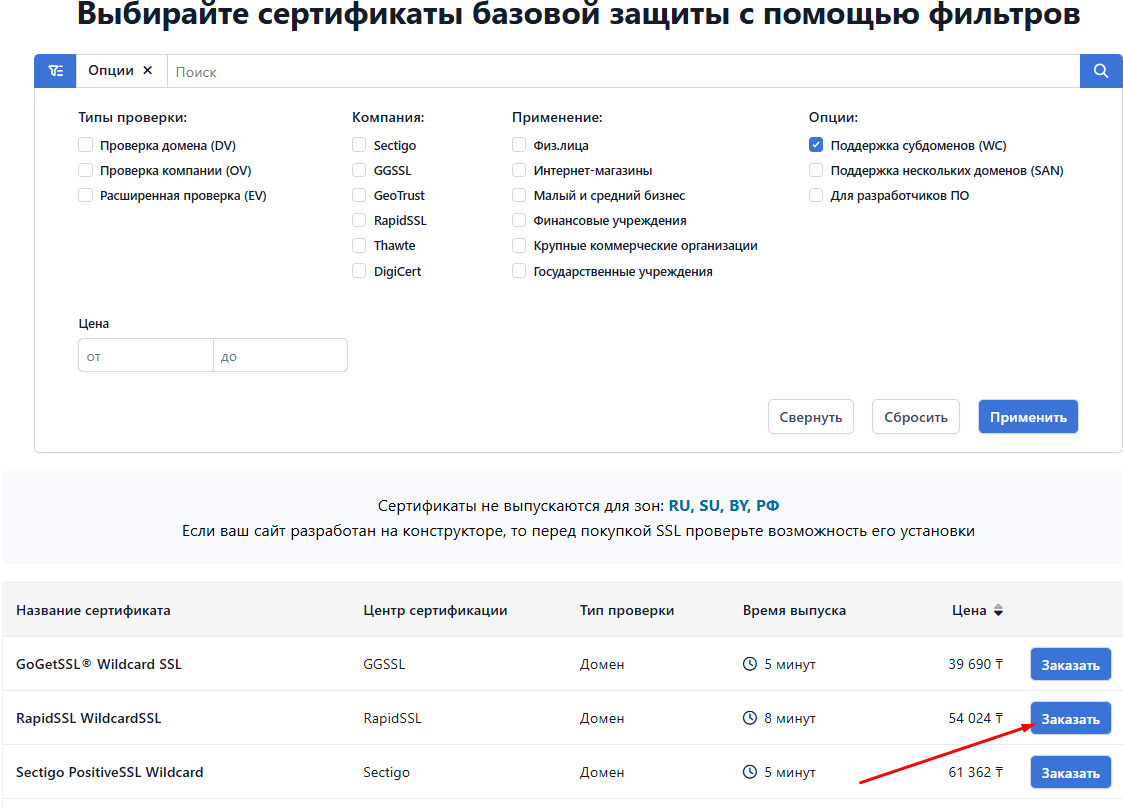Sort by price using the Цена arrows
The width and height of the screenshot is (1123, 808).
point(997,610)
